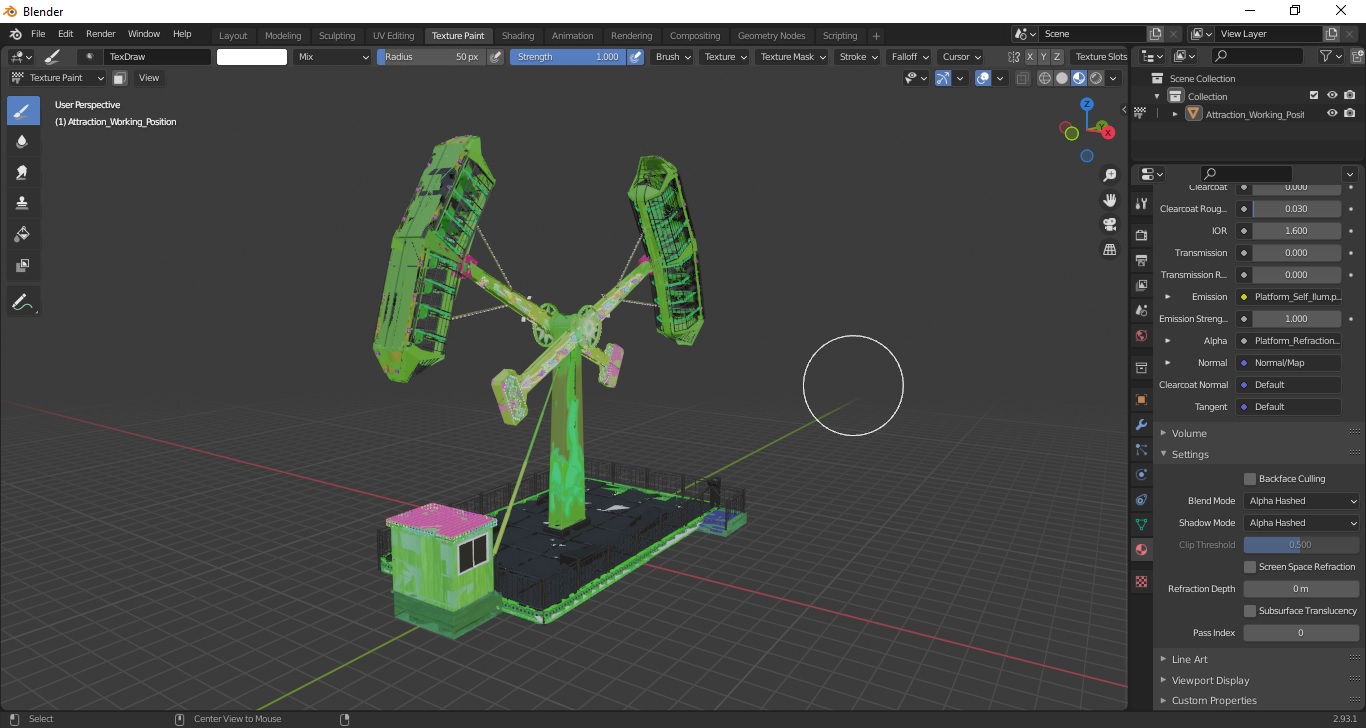Open the Modifier properties tab

coord(1142,424)
